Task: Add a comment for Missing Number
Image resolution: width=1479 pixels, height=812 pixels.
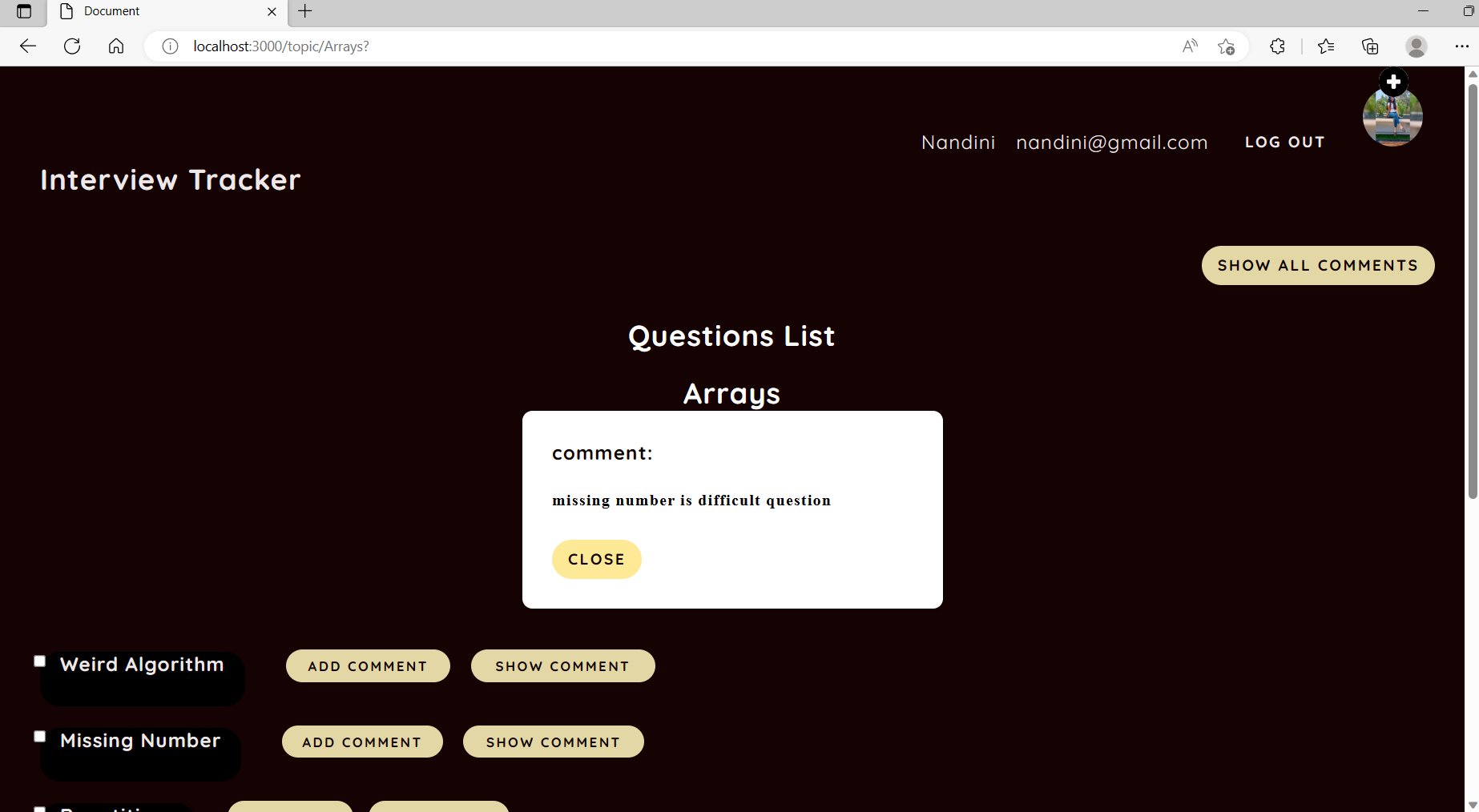Action: point(362,742)
